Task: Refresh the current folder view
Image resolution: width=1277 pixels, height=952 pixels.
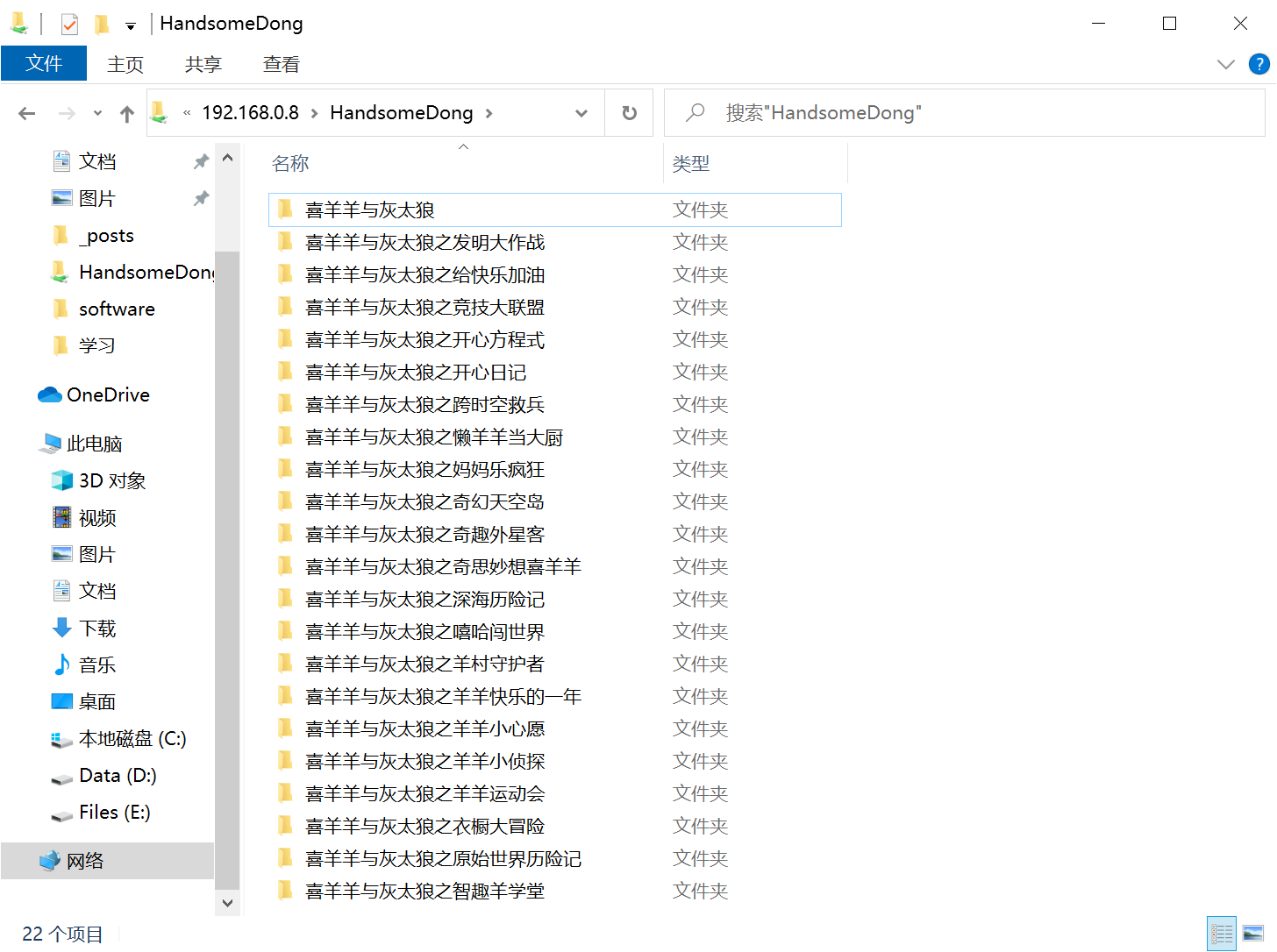Action: pos(630,113)
